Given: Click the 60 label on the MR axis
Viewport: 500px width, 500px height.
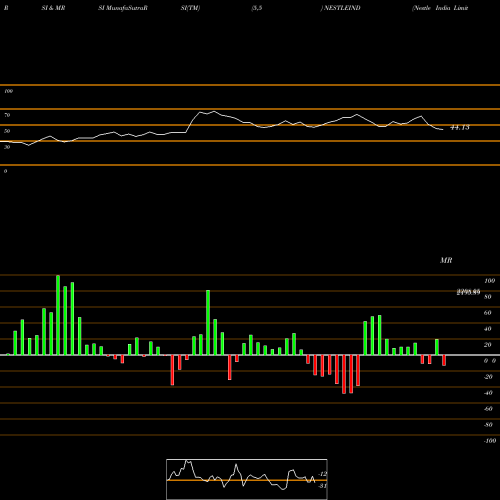Looking at the screenshot, I should [488, 313].
